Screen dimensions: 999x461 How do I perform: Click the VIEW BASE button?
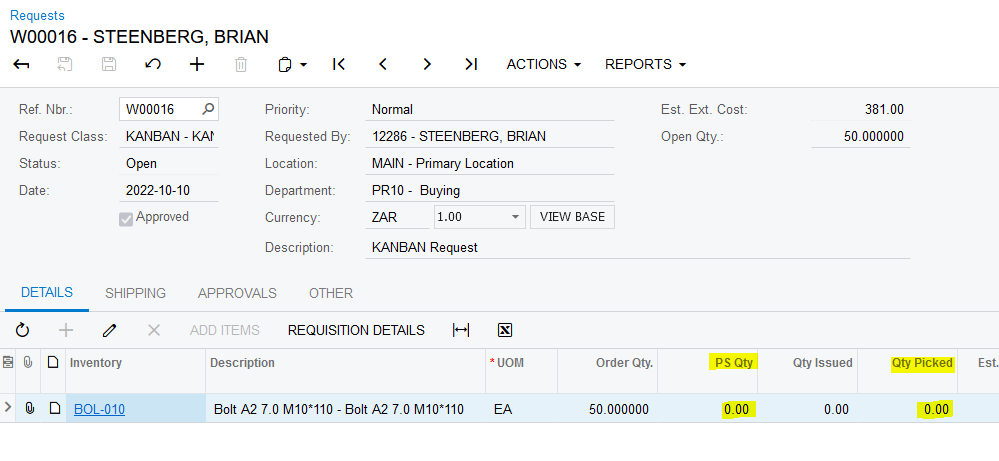(572, 217)
